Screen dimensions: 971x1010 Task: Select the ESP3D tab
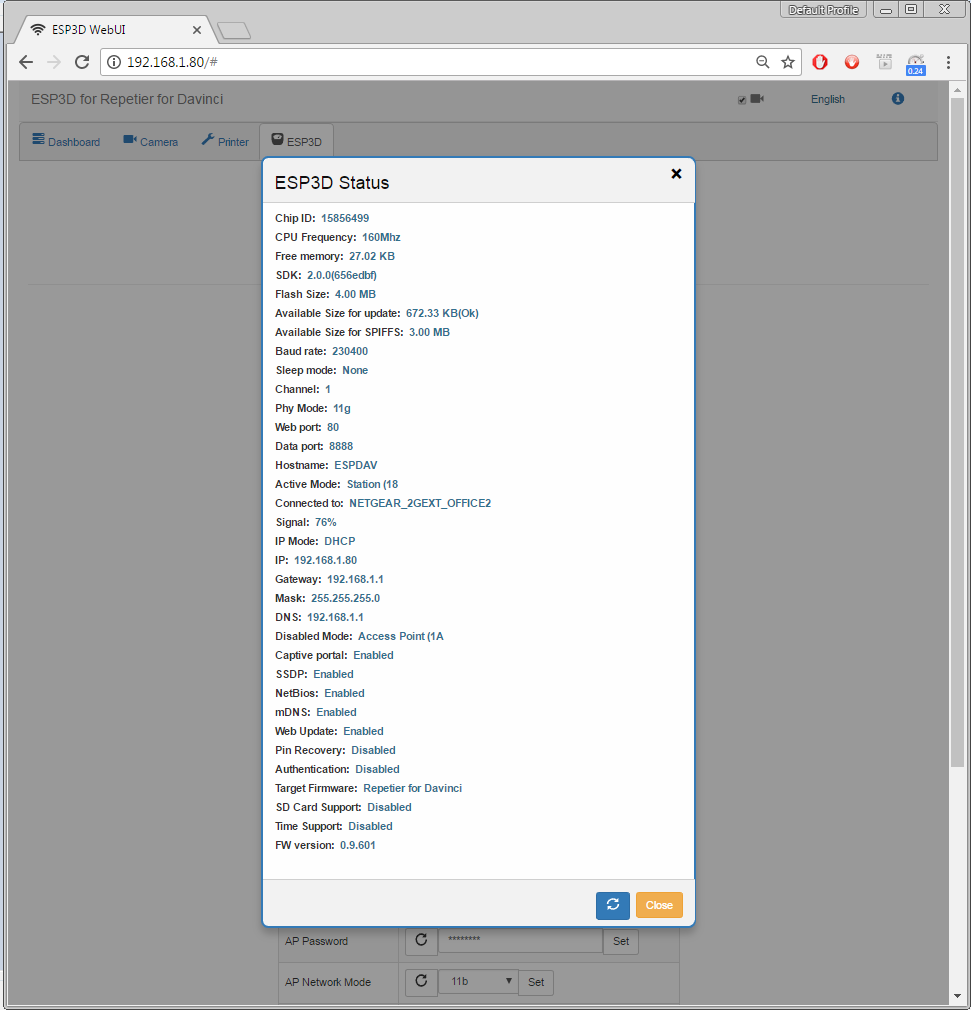296,142
